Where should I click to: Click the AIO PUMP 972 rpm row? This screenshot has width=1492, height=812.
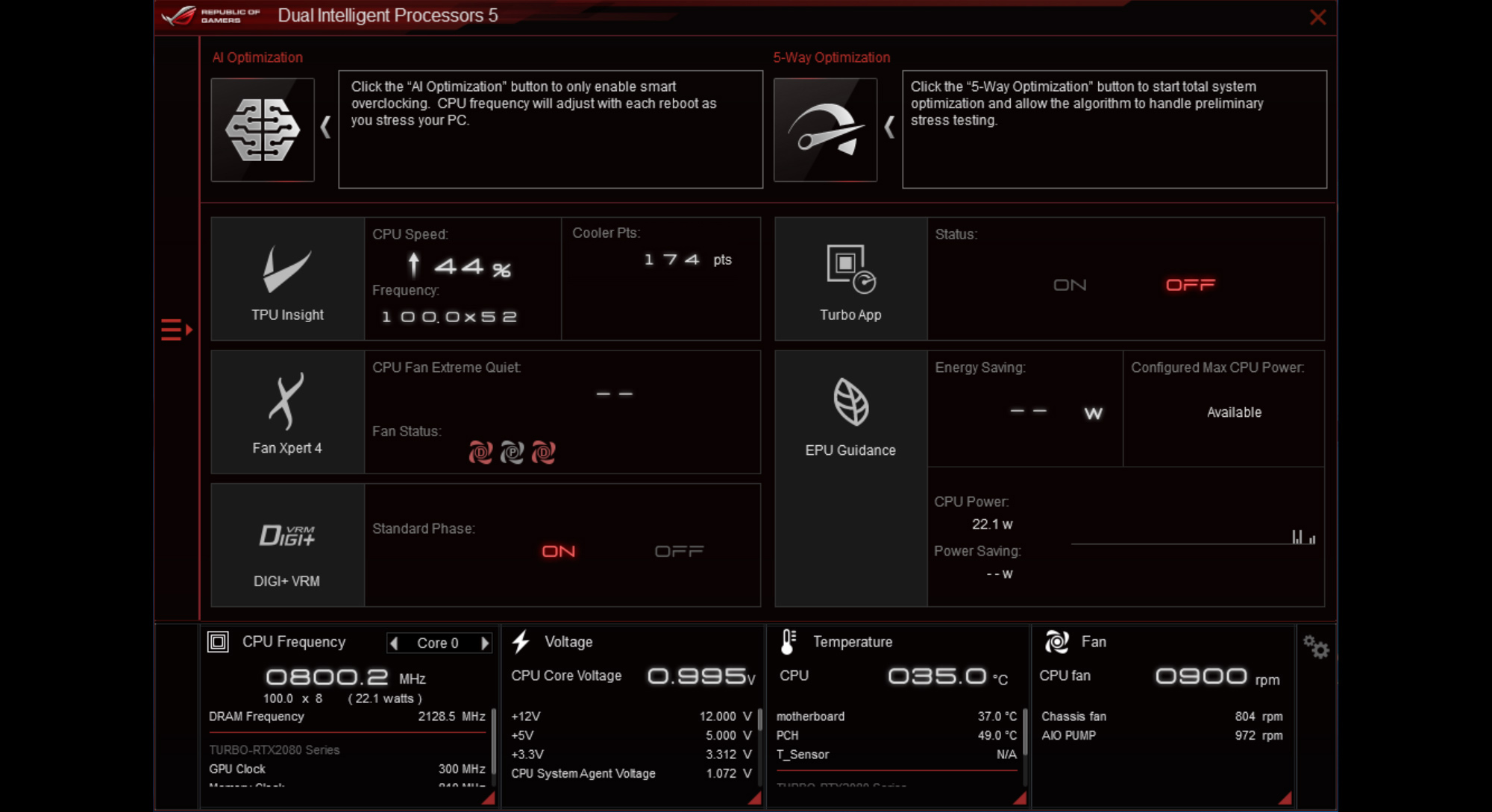1162,735
